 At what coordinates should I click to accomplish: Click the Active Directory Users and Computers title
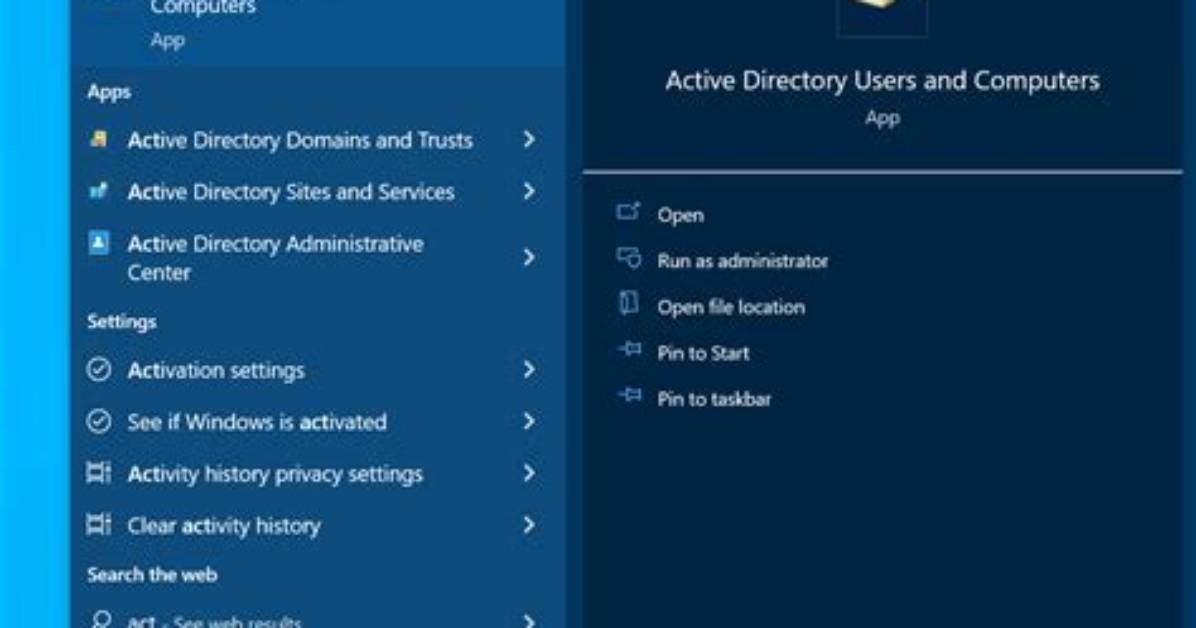883,81
